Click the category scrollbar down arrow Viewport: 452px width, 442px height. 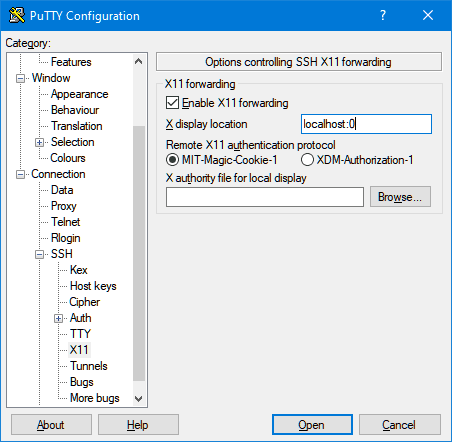(139, 398)
